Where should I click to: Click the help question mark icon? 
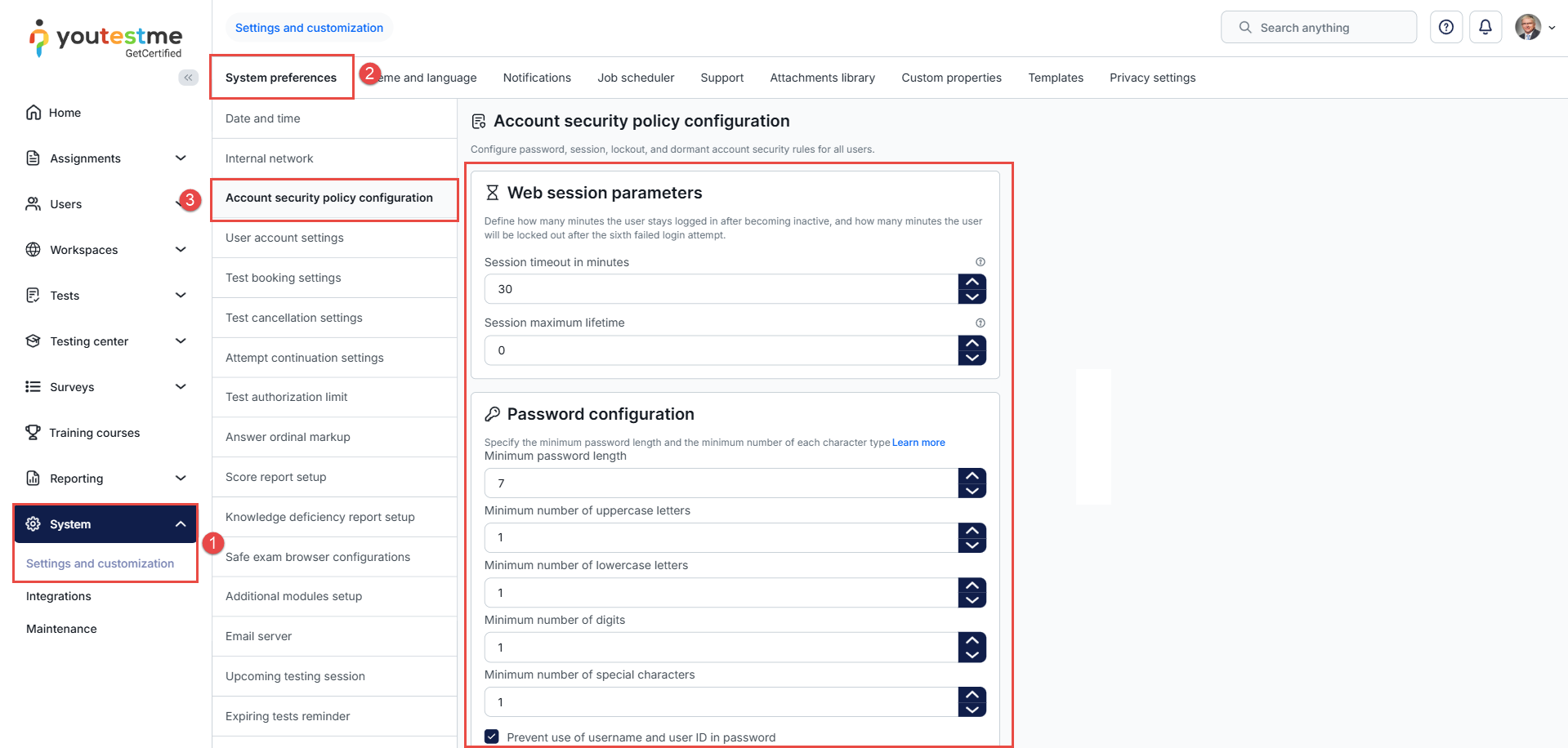click(1445, 27)
